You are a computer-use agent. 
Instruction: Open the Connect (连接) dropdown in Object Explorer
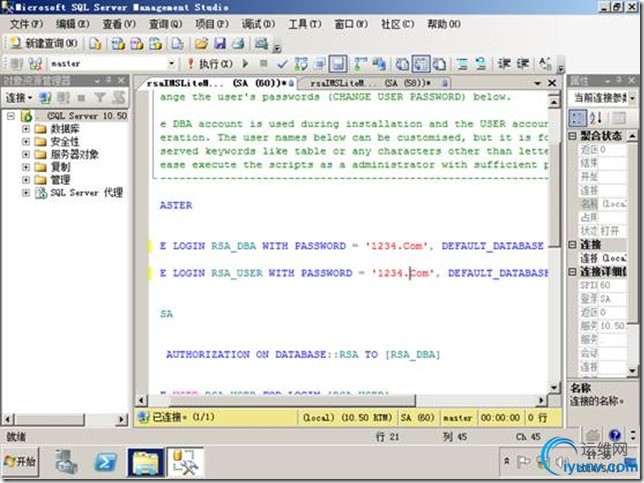pyautogui.click(x=18, y=98)
